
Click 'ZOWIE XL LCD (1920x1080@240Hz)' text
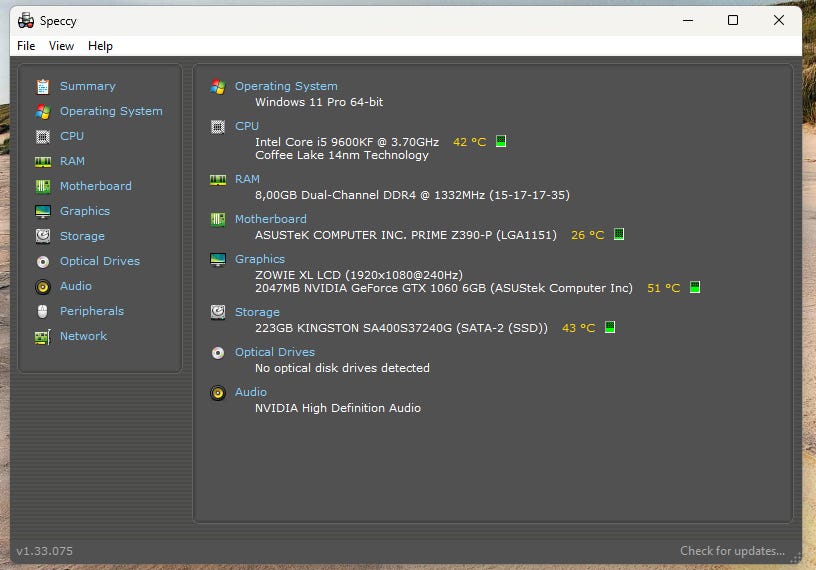coord(359,275)
